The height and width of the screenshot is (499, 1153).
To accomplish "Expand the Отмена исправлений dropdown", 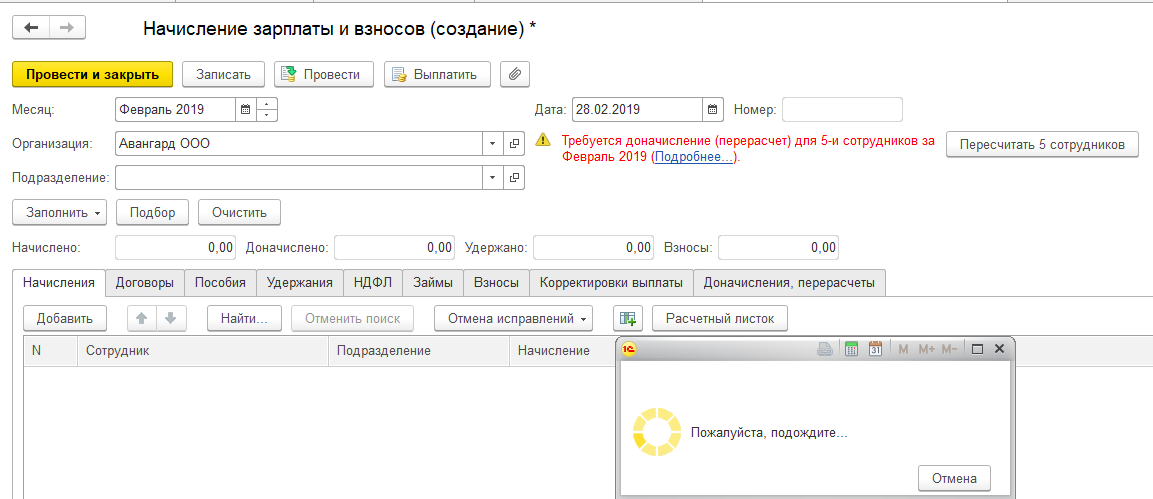I will [x=513, y=319].
